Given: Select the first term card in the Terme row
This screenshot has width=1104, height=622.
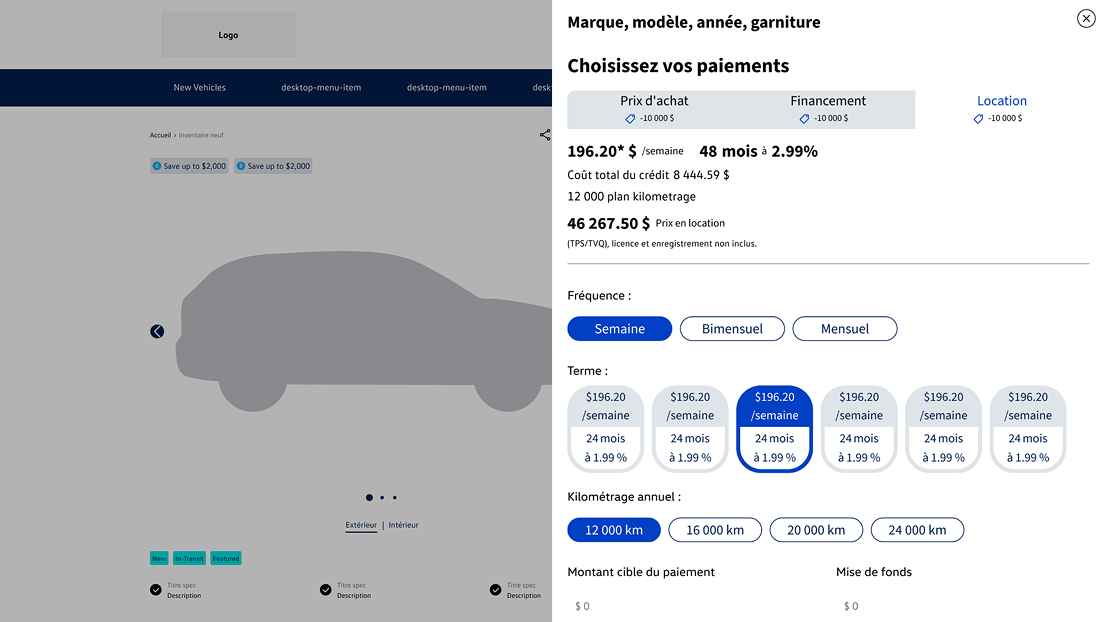Looking at the screenshot, I should (x=606, y=429).
